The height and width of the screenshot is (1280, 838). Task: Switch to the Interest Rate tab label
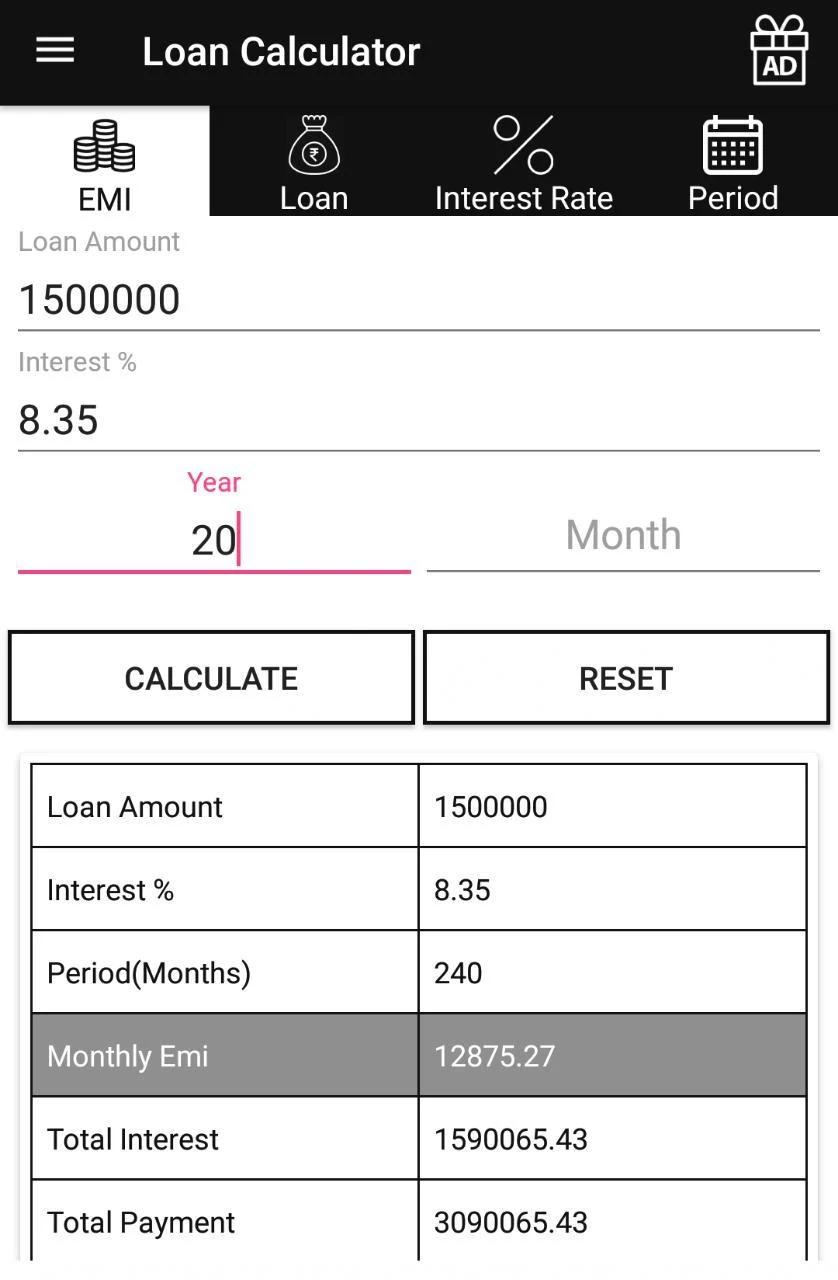click(523, 198)
